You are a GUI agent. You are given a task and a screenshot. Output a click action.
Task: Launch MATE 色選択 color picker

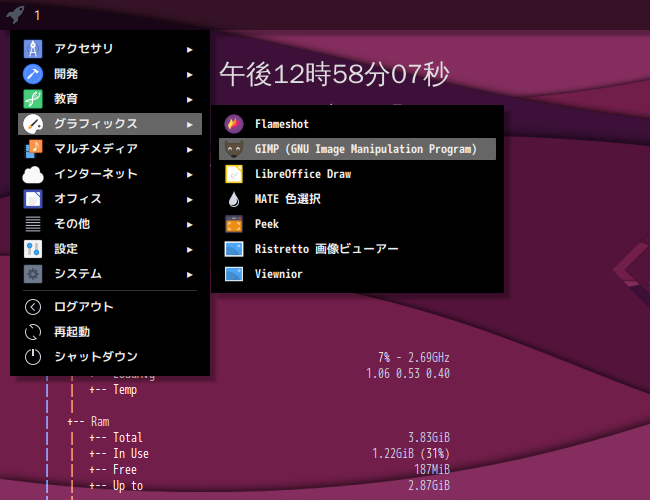click(x=357, y=199)
